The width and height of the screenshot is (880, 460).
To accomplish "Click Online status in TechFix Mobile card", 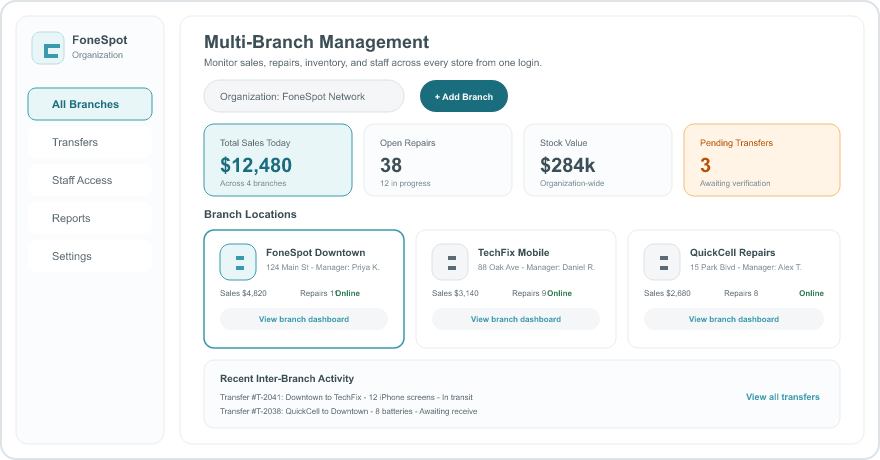I will coord(560,293).
